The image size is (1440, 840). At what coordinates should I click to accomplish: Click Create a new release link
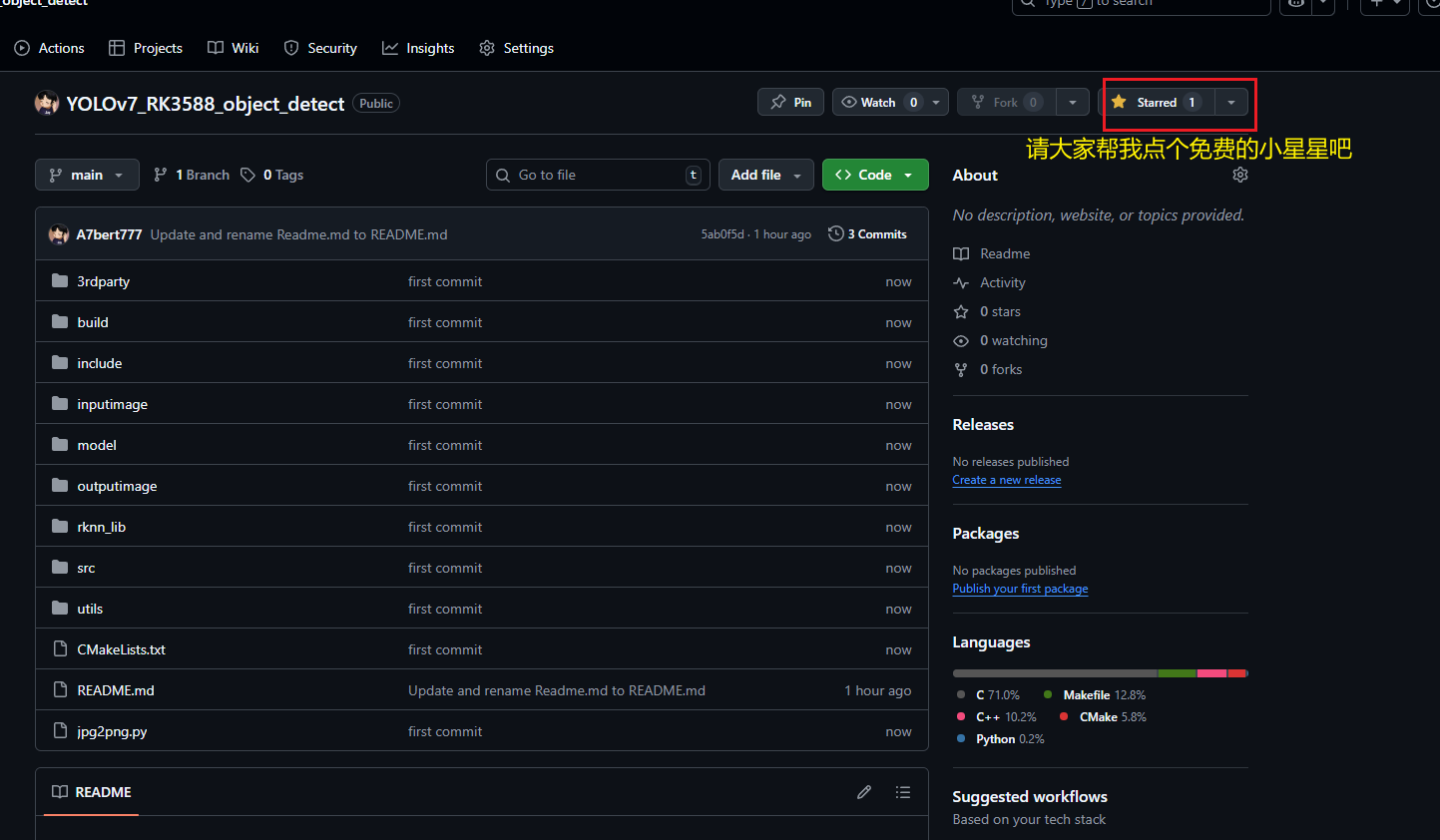tap(1007, 480)
